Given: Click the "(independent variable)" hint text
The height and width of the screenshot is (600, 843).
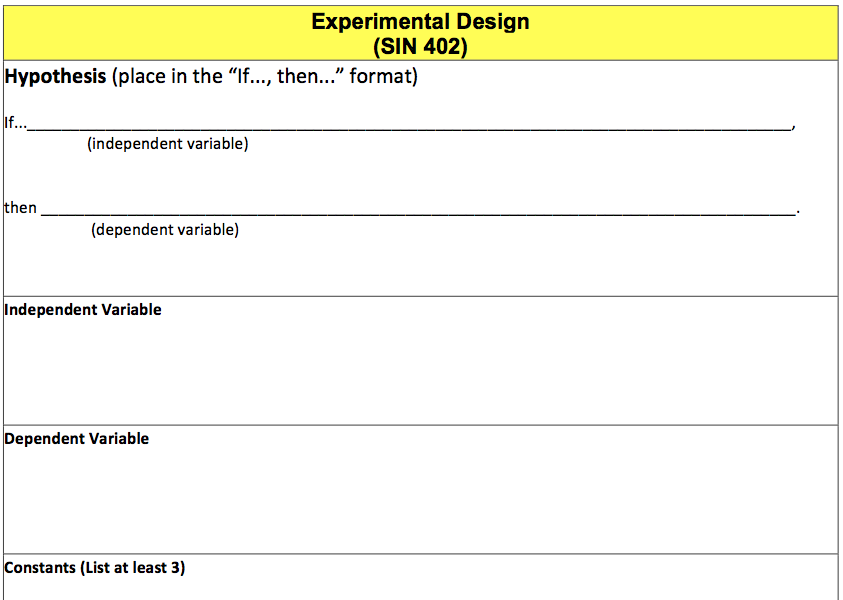Looking at the screenshot, I should (x=168, y=144).
